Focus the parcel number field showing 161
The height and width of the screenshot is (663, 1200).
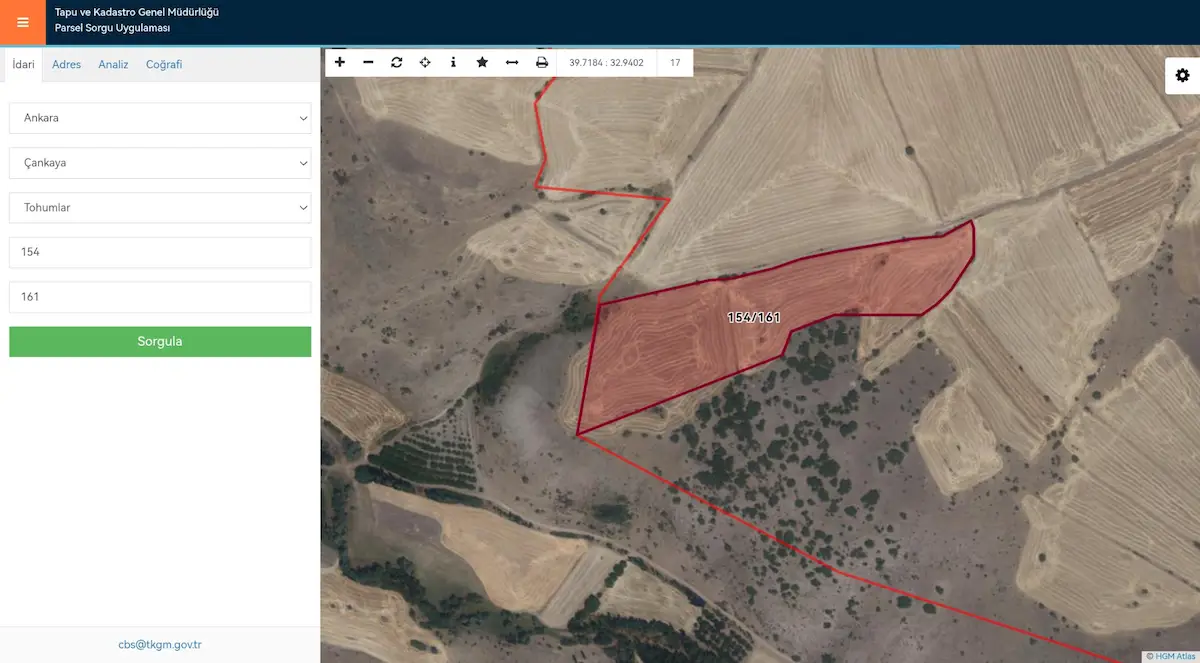point(160,297)
